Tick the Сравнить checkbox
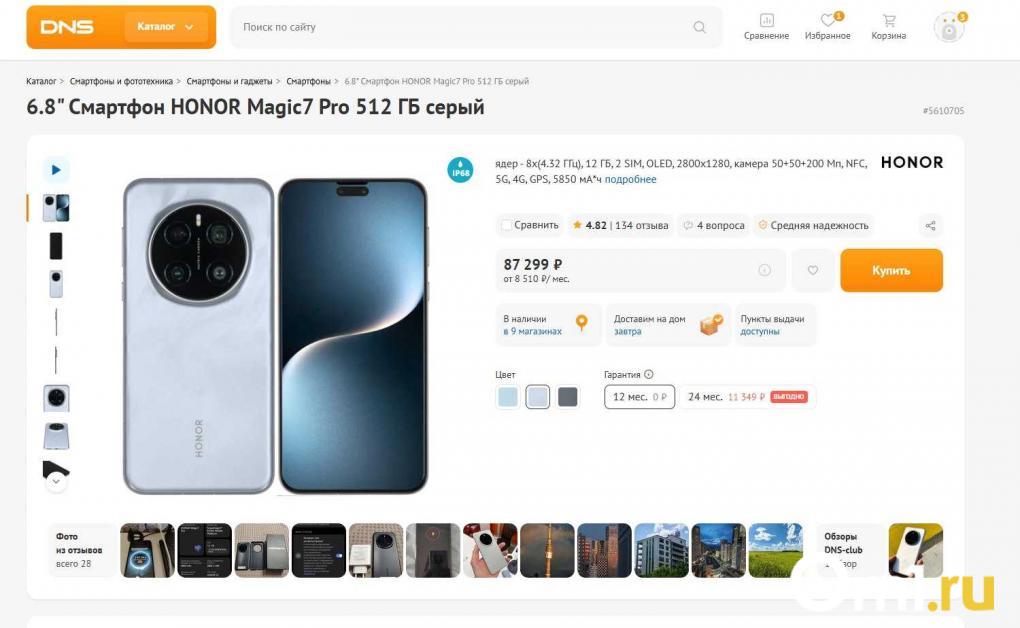Image resolution: width=1020 pixels, height=628 pixels. 506,225
